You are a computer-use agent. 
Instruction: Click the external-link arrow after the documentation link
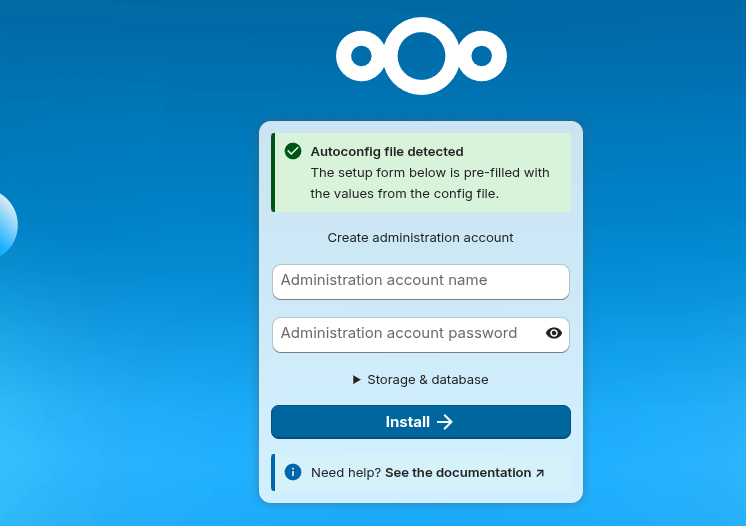click(x=540, y=473)
